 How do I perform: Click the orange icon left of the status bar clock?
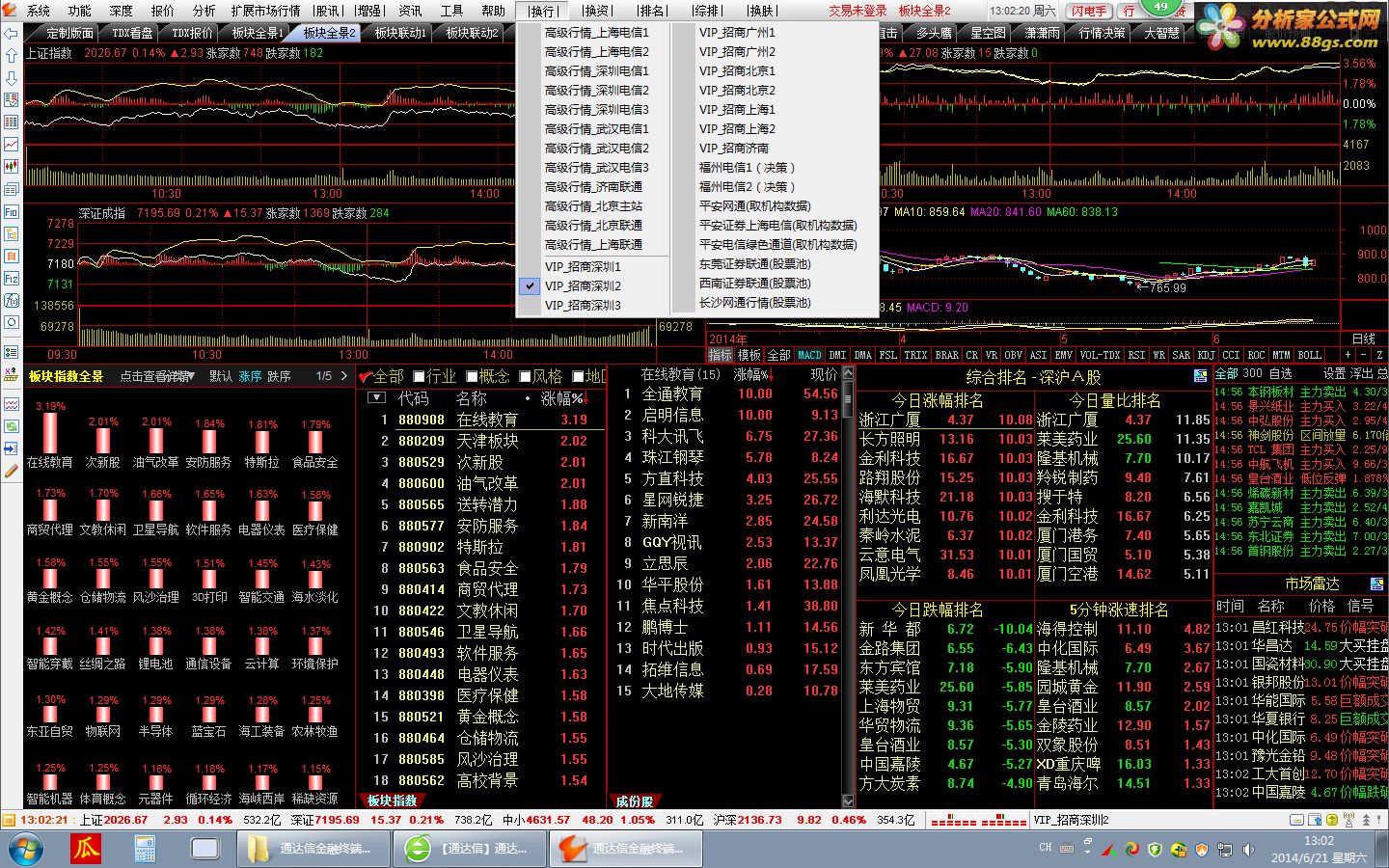tap(10, 820)
